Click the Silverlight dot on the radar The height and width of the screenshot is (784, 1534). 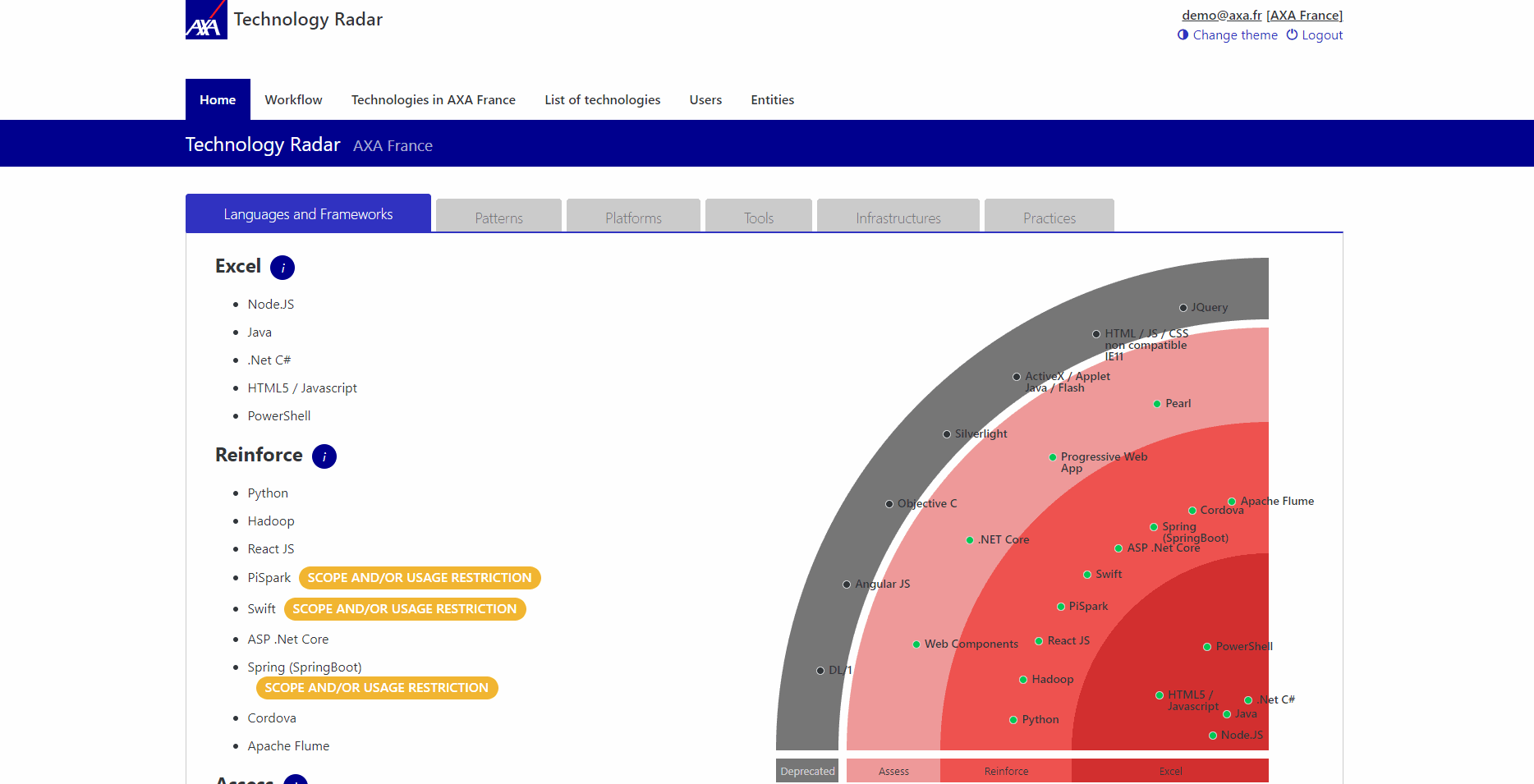coord(947,434)
